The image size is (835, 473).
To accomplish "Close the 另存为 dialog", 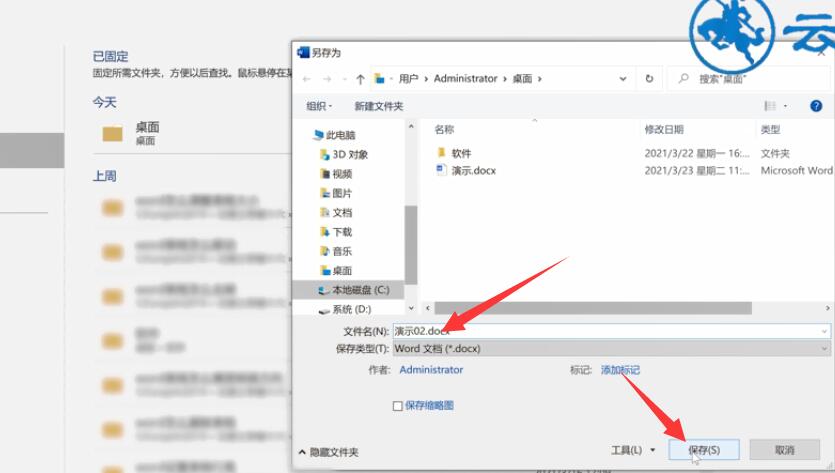I will click(822, 53).
